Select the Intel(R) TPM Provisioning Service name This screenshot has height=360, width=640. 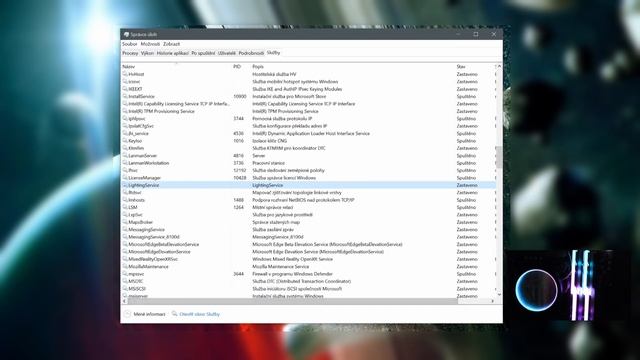(161, 111)
